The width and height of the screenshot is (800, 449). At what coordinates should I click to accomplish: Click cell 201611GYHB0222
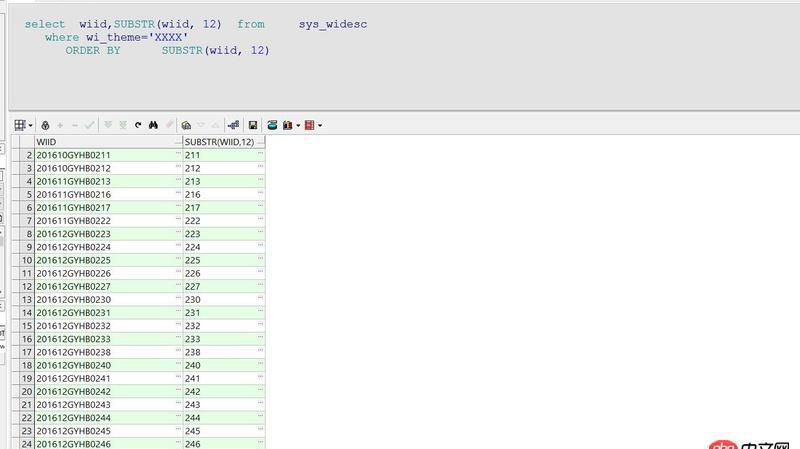click(x=108, y=221)
